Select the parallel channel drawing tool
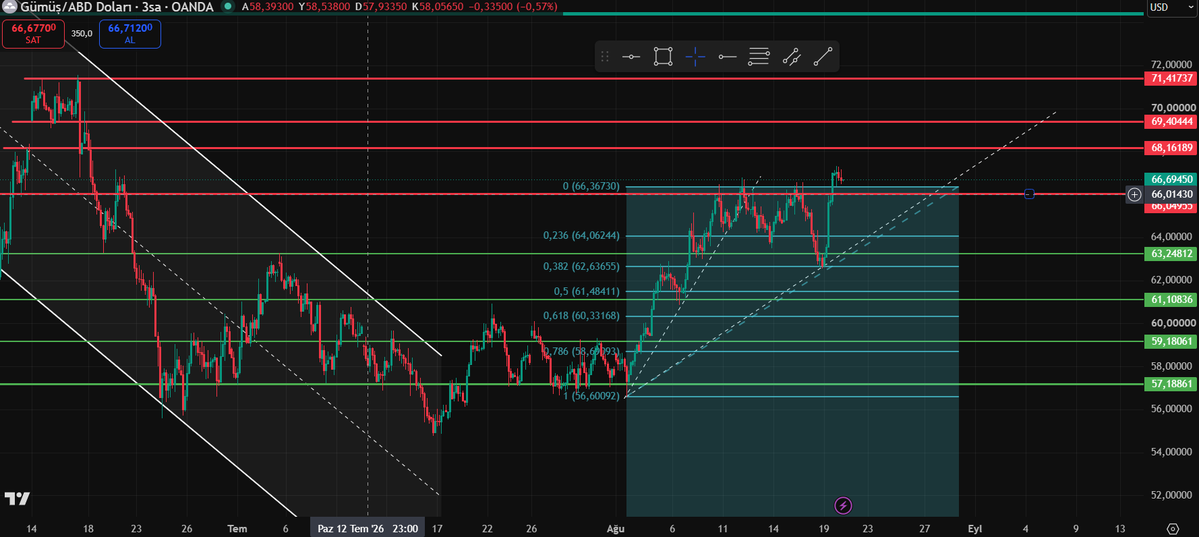This screenshot has width=1199, height=537. pyautogui.click(x=791, y=57)
